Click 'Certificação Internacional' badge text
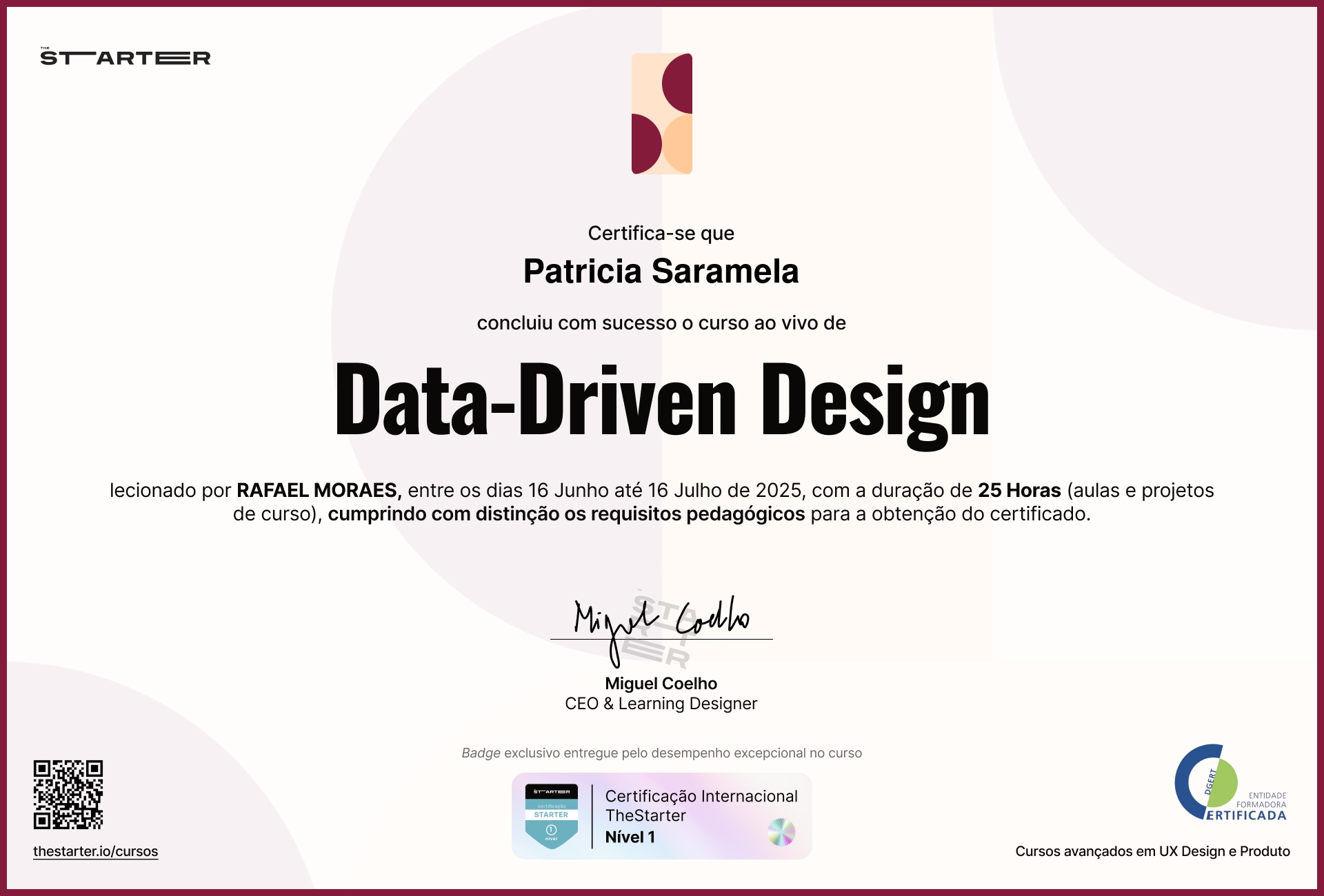The height and width of the screenshot is (896, 1324). tap(701, 796)
